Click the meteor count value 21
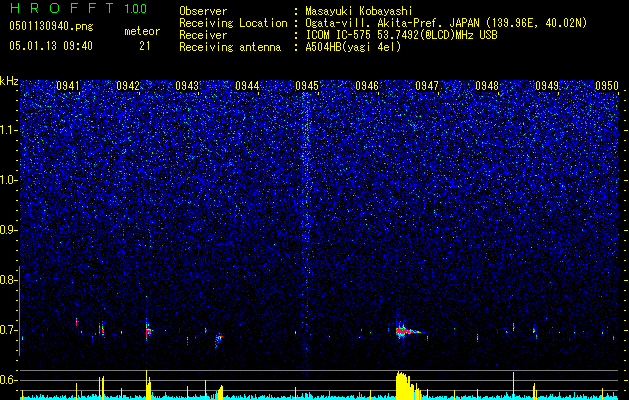 (145, 46)
